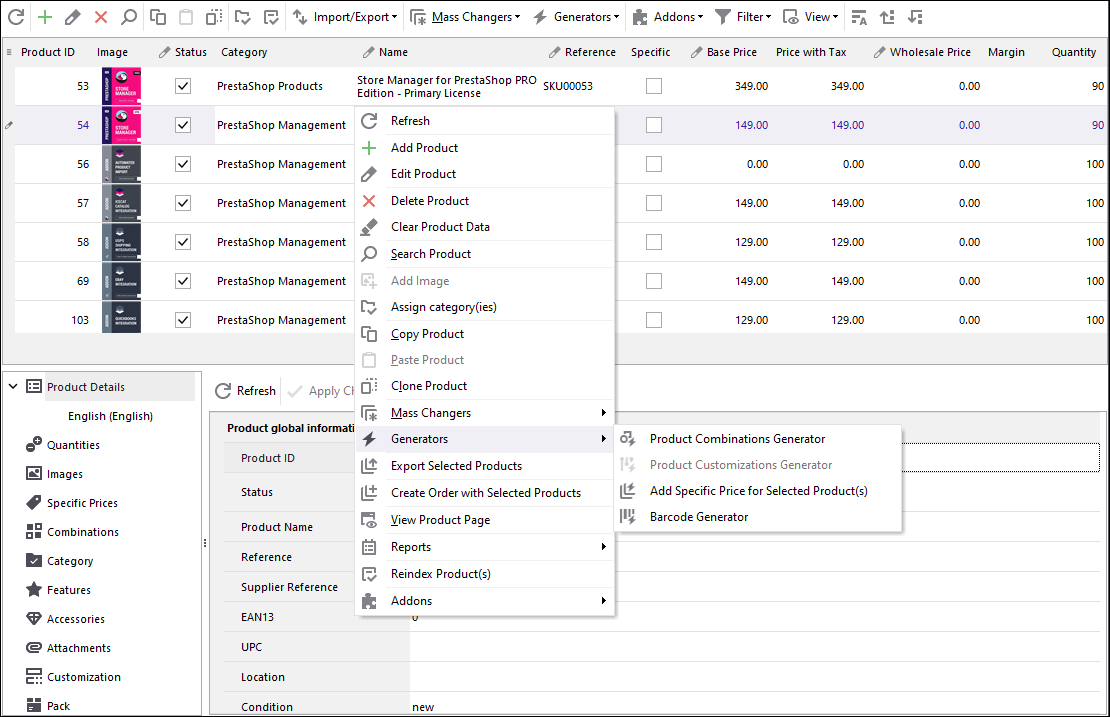The height and width of the screenshot is (717, 1110).
Task: Choose View Product Page menu entry
Action: pos(486,520)
